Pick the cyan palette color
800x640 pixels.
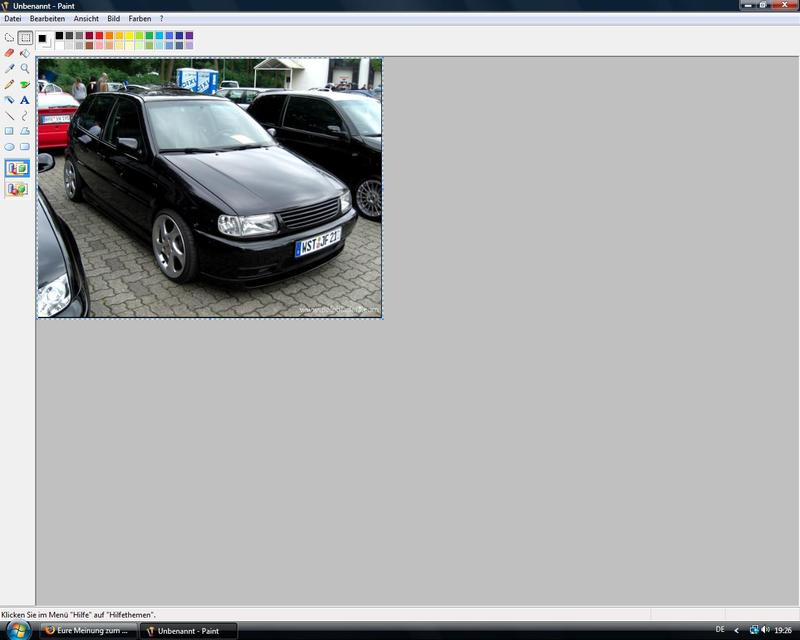159,35
